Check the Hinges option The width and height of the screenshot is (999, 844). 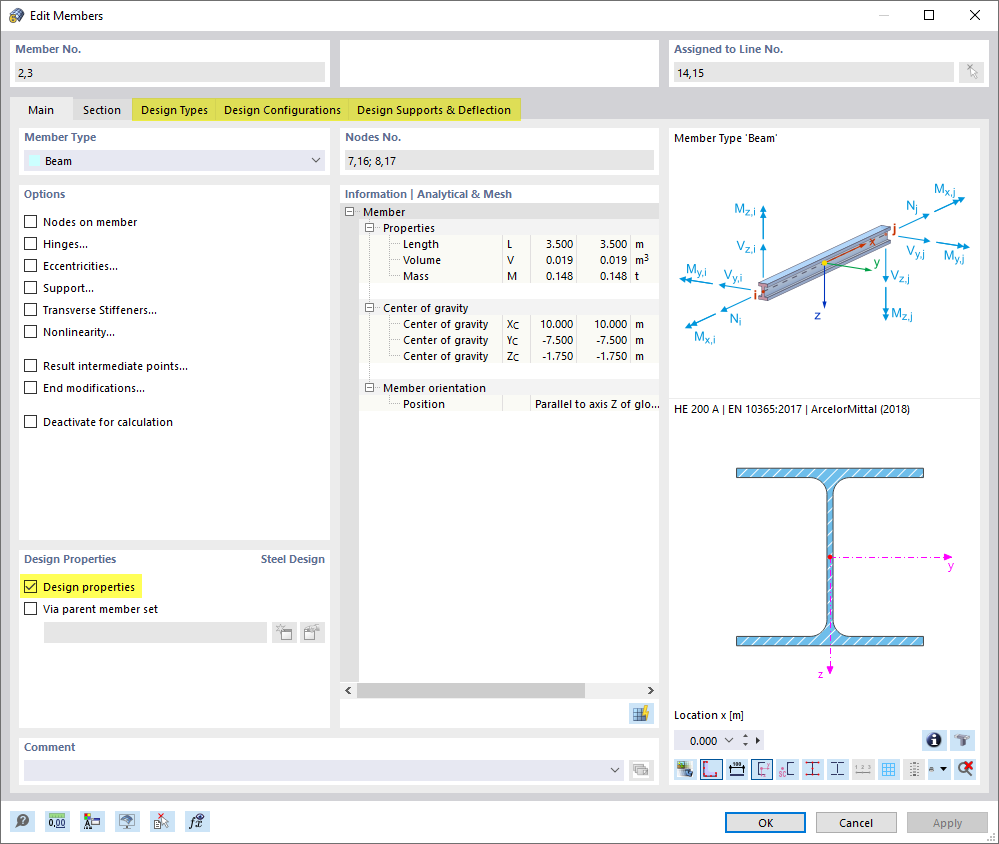pyautogui.click(x=30, y=243)
